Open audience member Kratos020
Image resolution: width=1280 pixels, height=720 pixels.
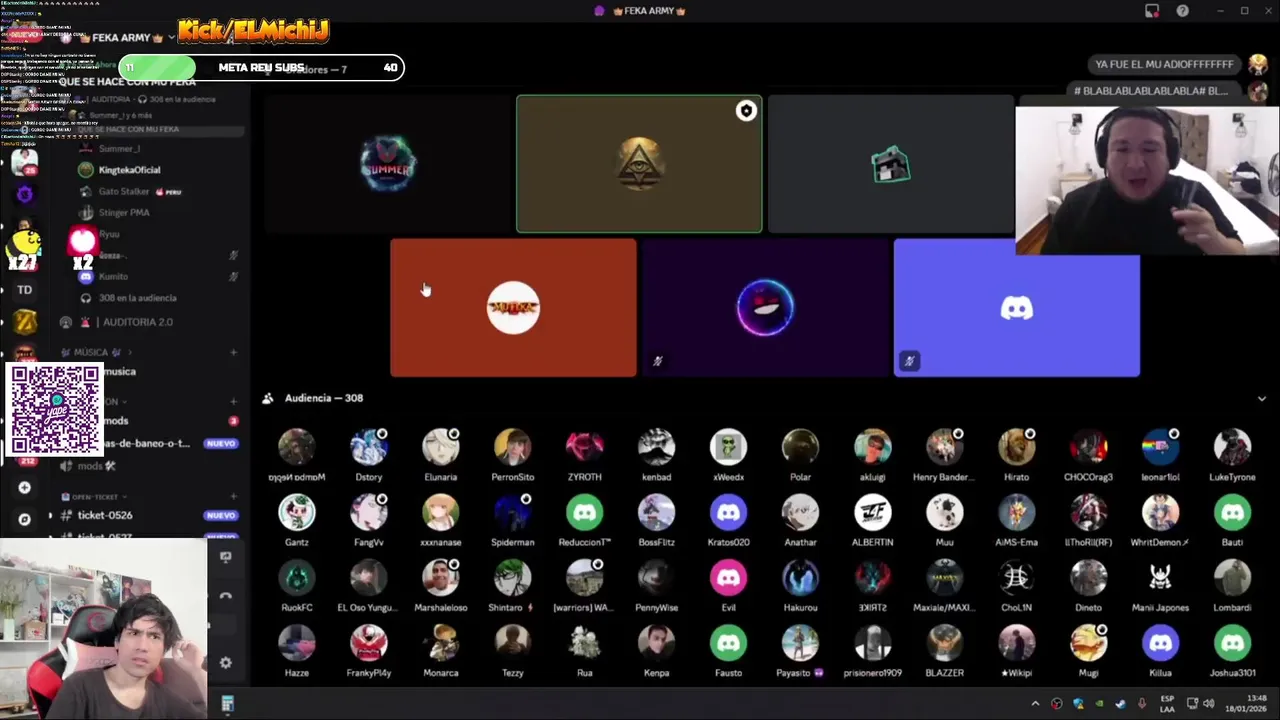tap(729, 520)
